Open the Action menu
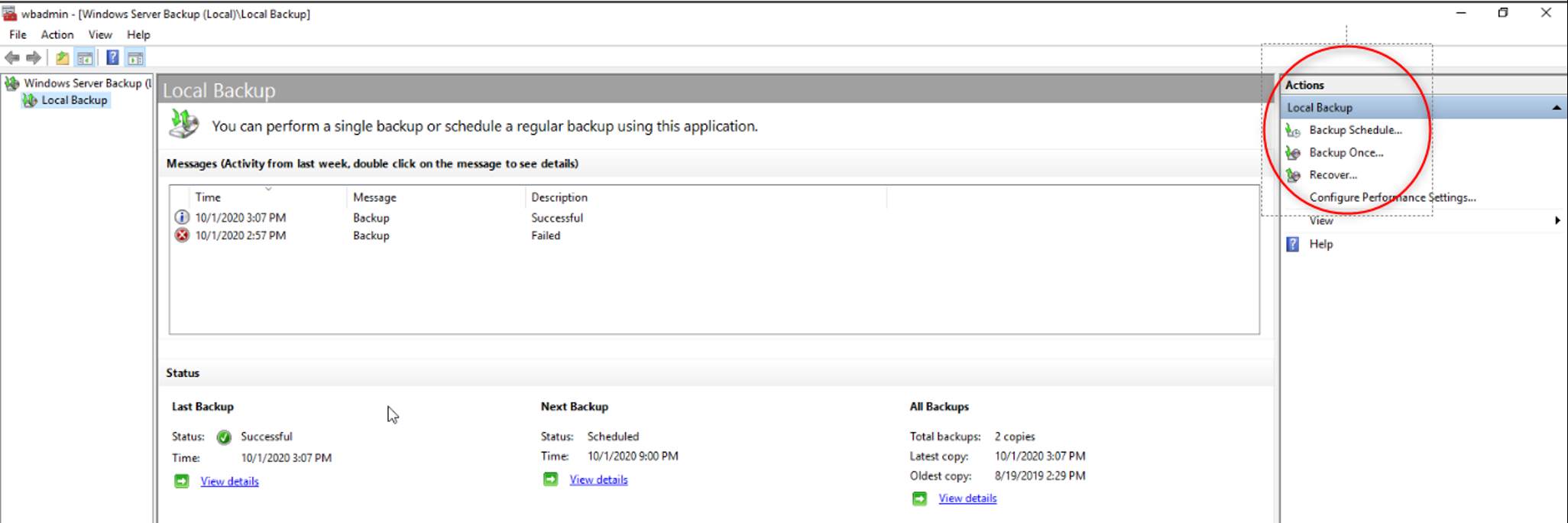 57,35
